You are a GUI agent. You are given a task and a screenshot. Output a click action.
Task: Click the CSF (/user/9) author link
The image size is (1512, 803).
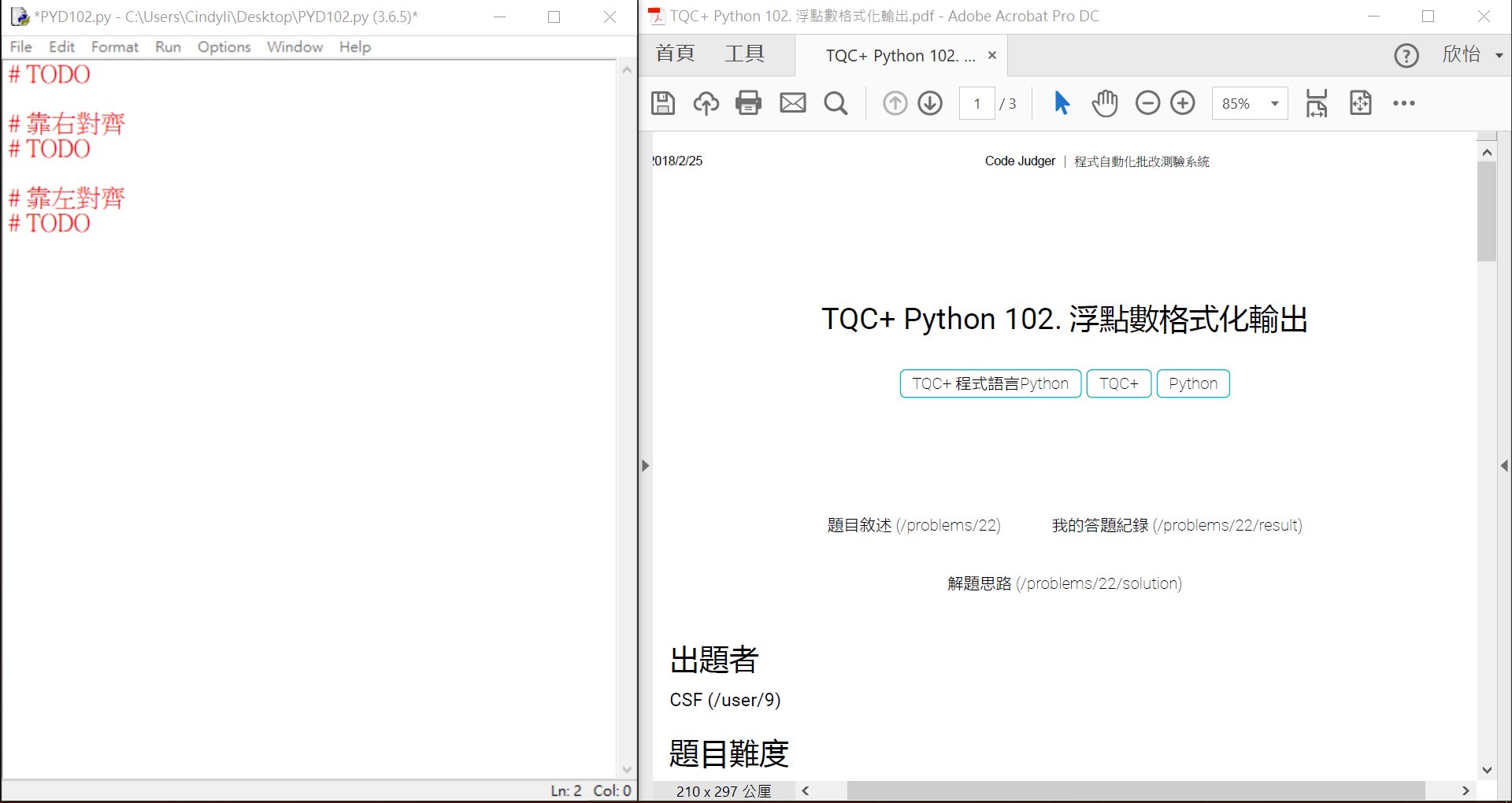tap(725, 700)
